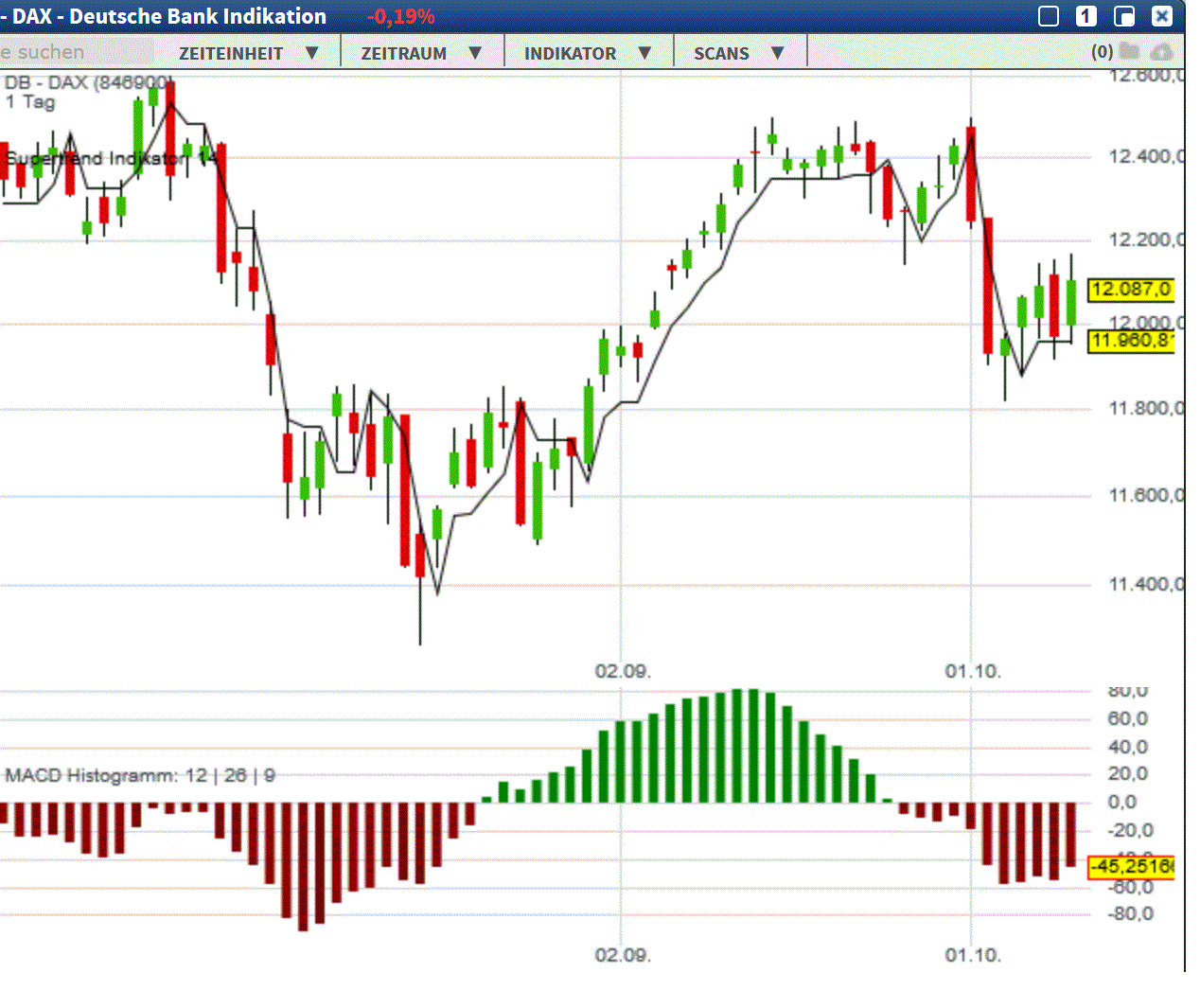Click the dropdown arrow next to SCANS
Screen dimensions: 1200x1008
click(777, 53)
